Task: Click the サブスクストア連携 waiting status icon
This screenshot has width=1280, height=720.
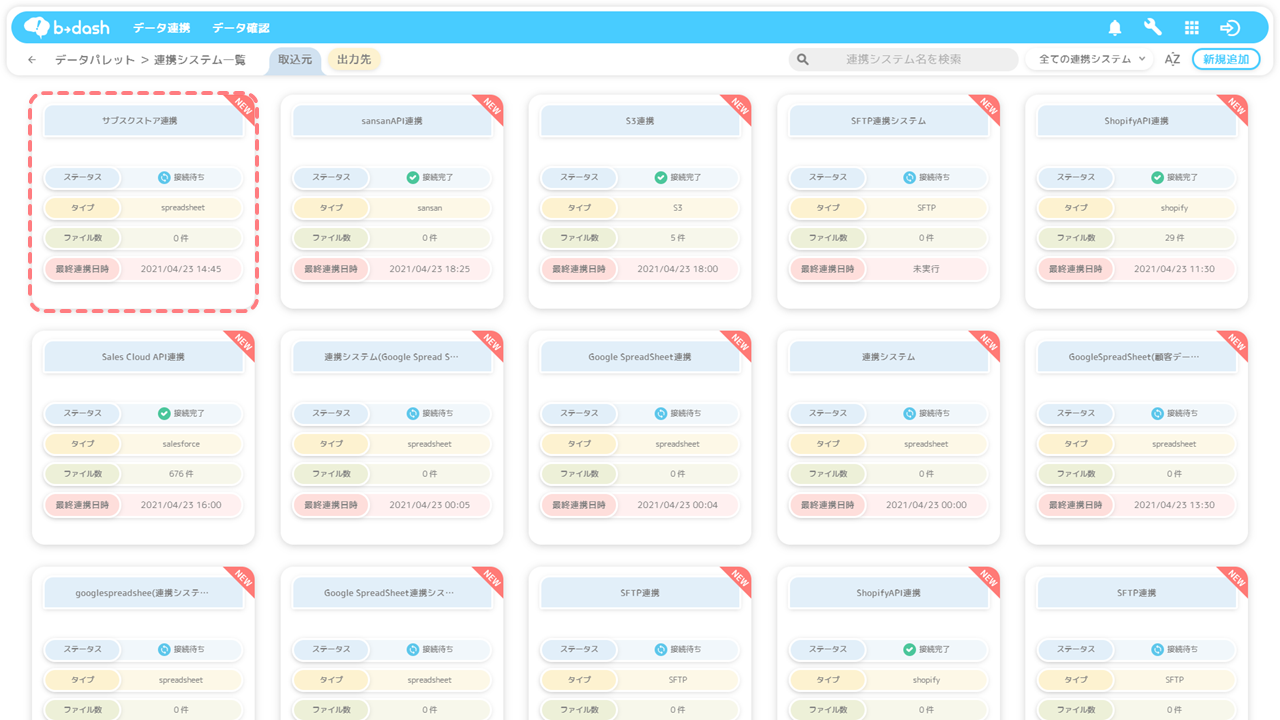Action: click(164, 177)
